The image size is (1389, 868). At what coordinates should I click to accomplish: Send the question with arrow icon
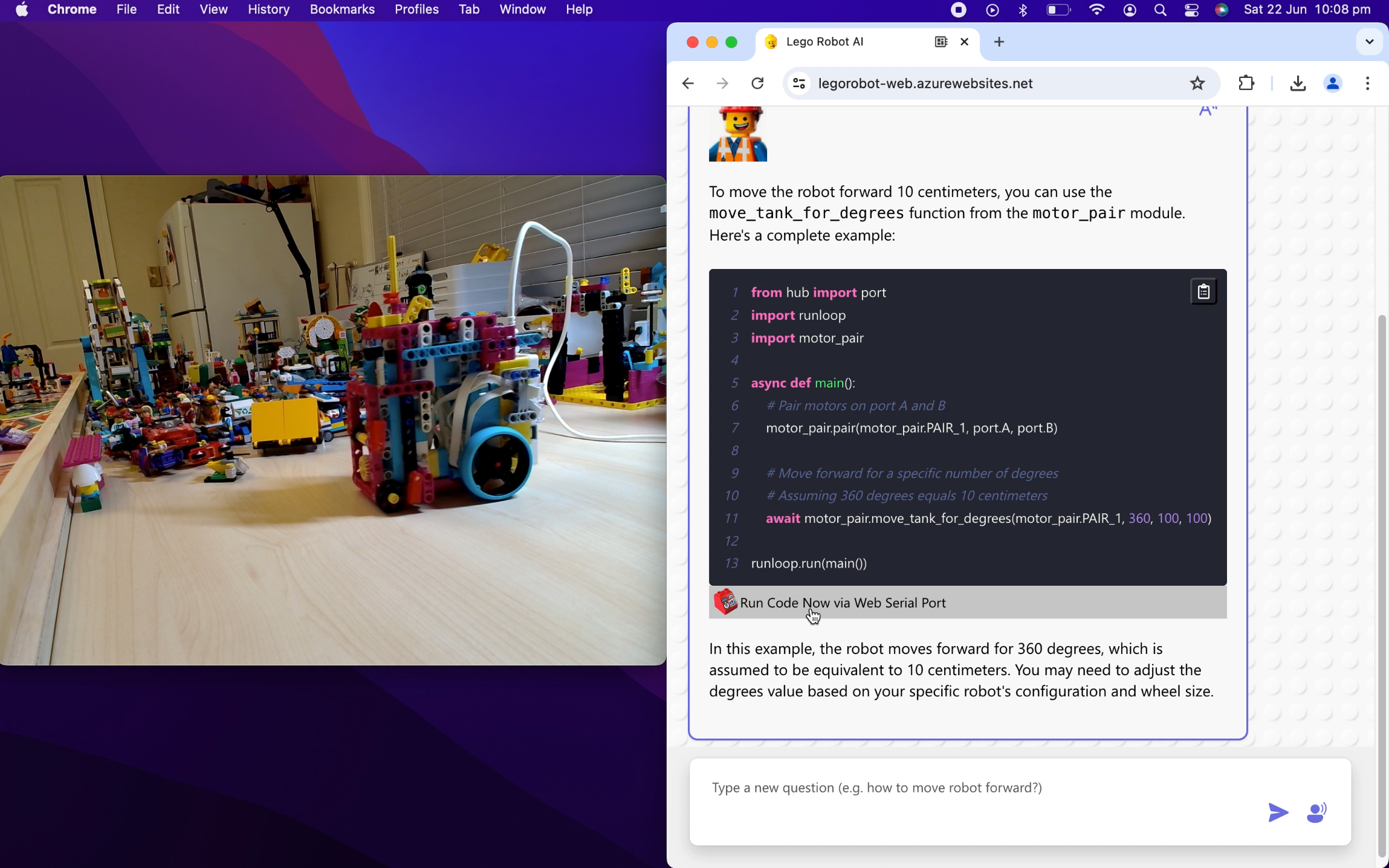(1277, 812)
